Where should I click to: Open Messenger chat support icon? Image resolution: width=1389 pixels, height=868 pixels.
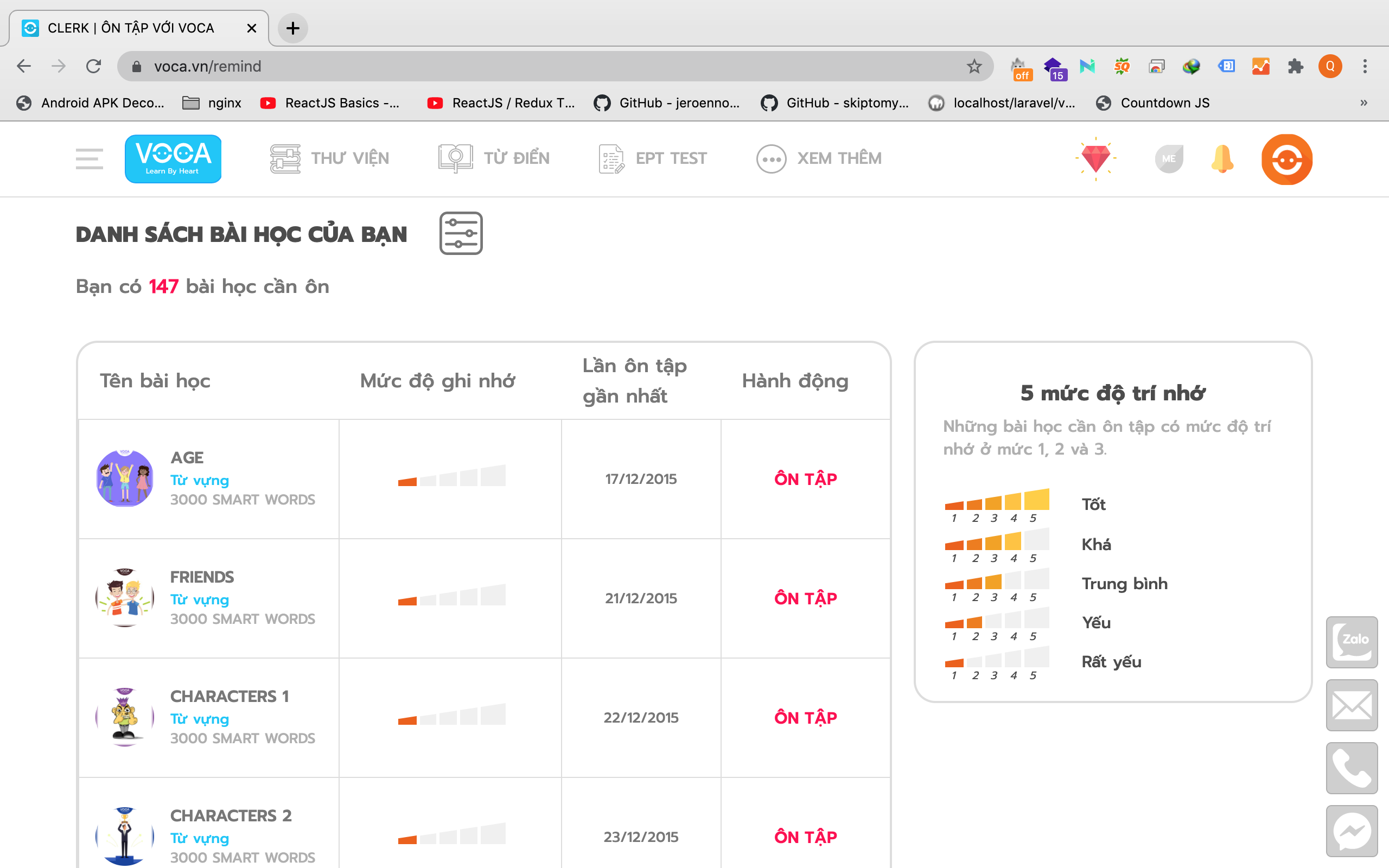pos(1351,831)
